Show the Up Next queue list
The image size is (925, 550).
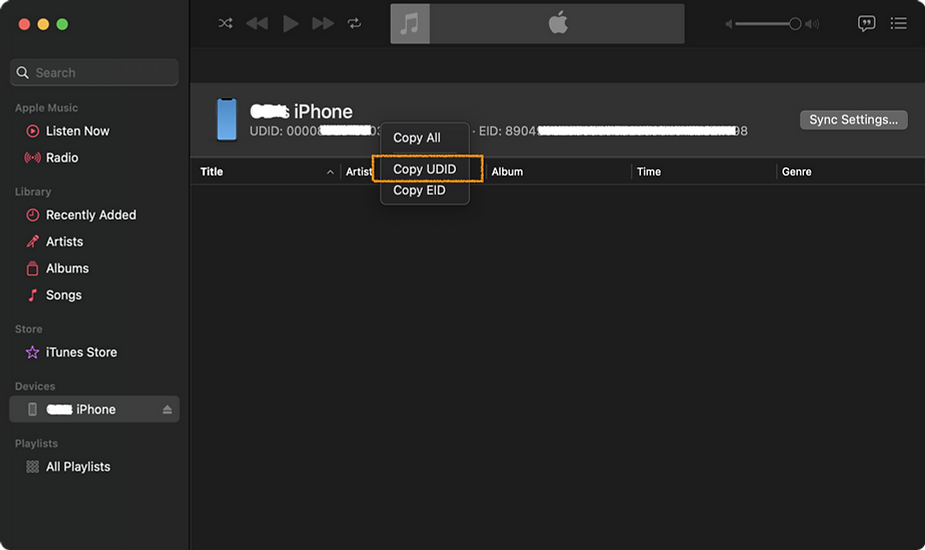pos(898,24)
